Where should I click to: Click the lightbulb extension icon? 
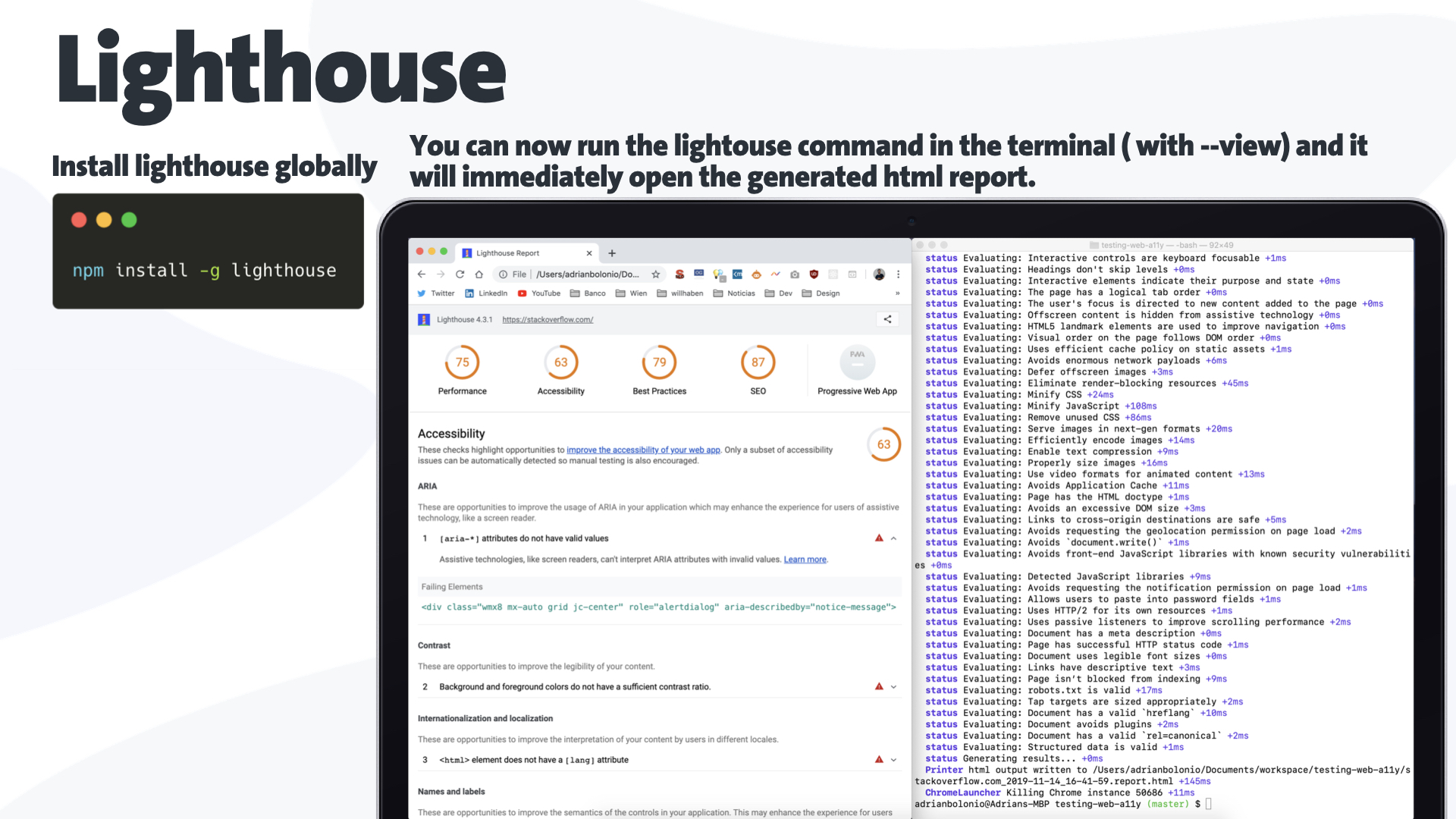tap(718, 275)
